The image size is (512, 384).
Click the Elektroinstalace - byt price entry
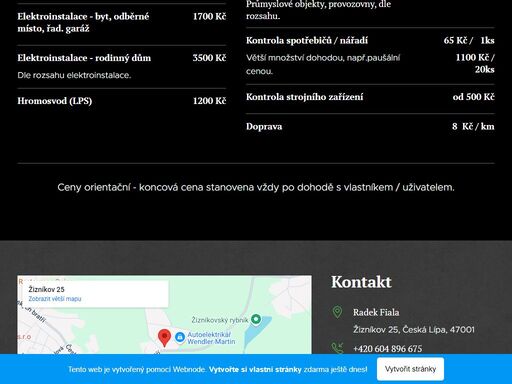coord(122,22)
